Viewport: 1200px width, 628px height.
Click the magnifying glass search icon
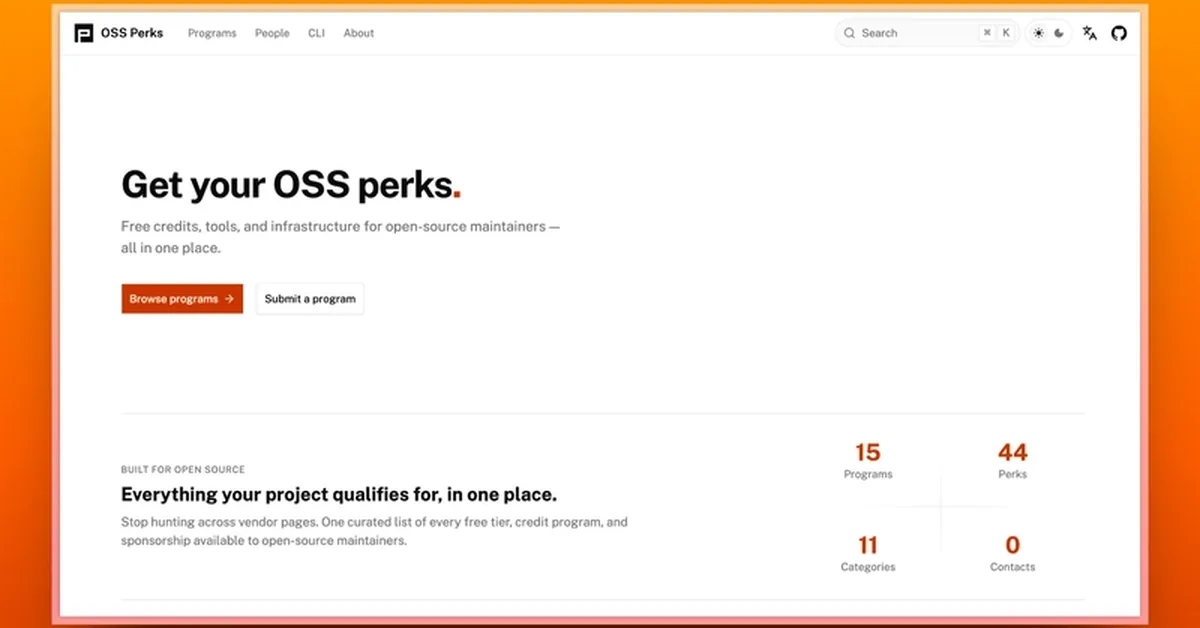point(849,32)
